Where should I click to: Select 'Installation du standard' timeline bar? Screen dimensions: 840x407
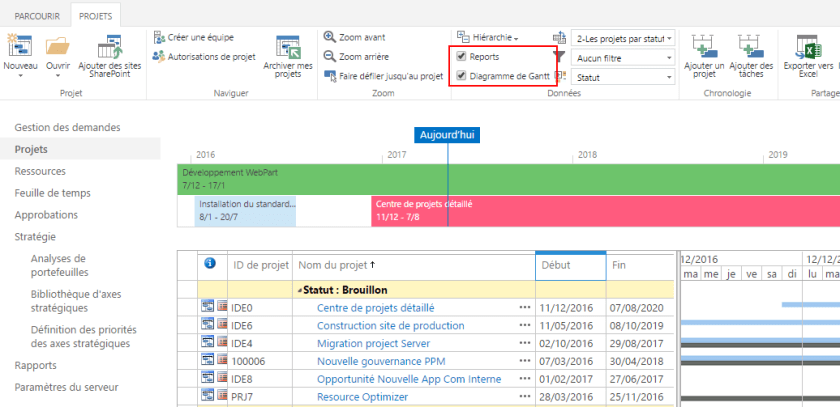(x=245, y=211)
